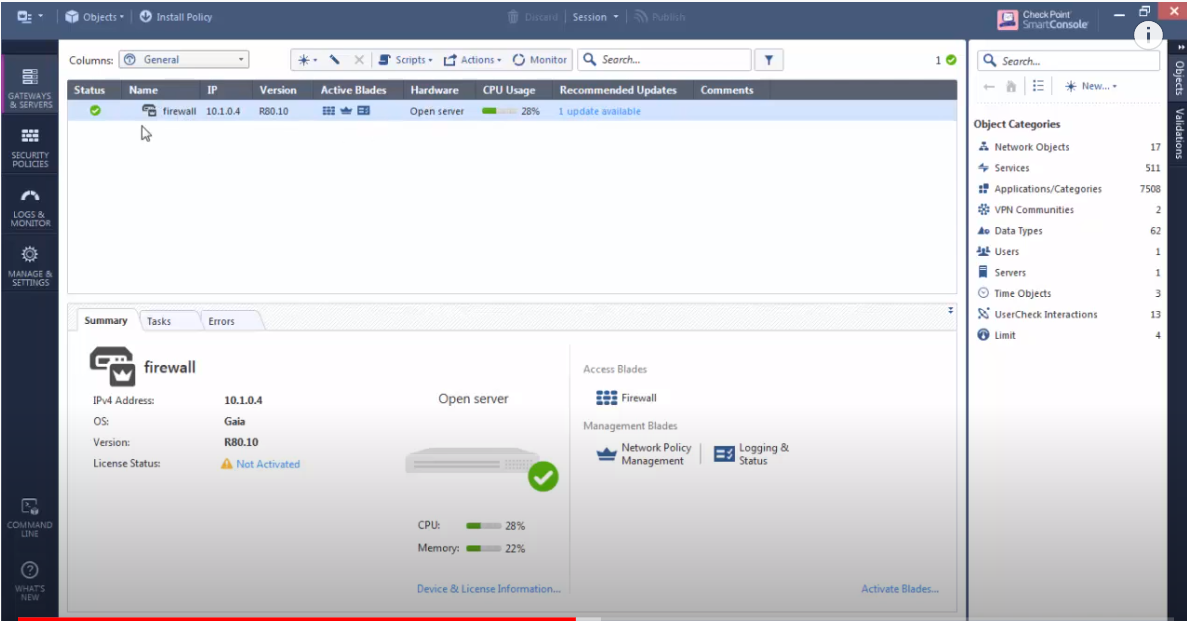Open the Session menu
Viewport: 1187px width, 621px height.
[x=595, y=17]
